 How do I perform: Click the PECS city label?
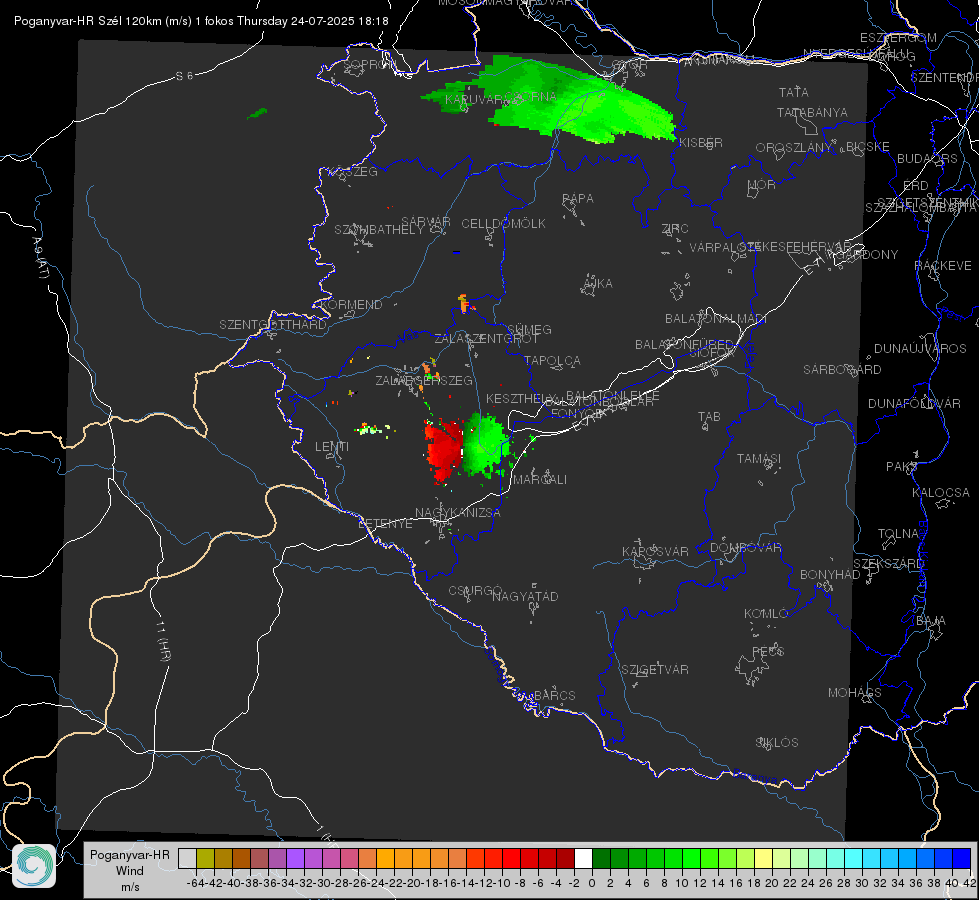pyautogui.click(x=767, y=651)
